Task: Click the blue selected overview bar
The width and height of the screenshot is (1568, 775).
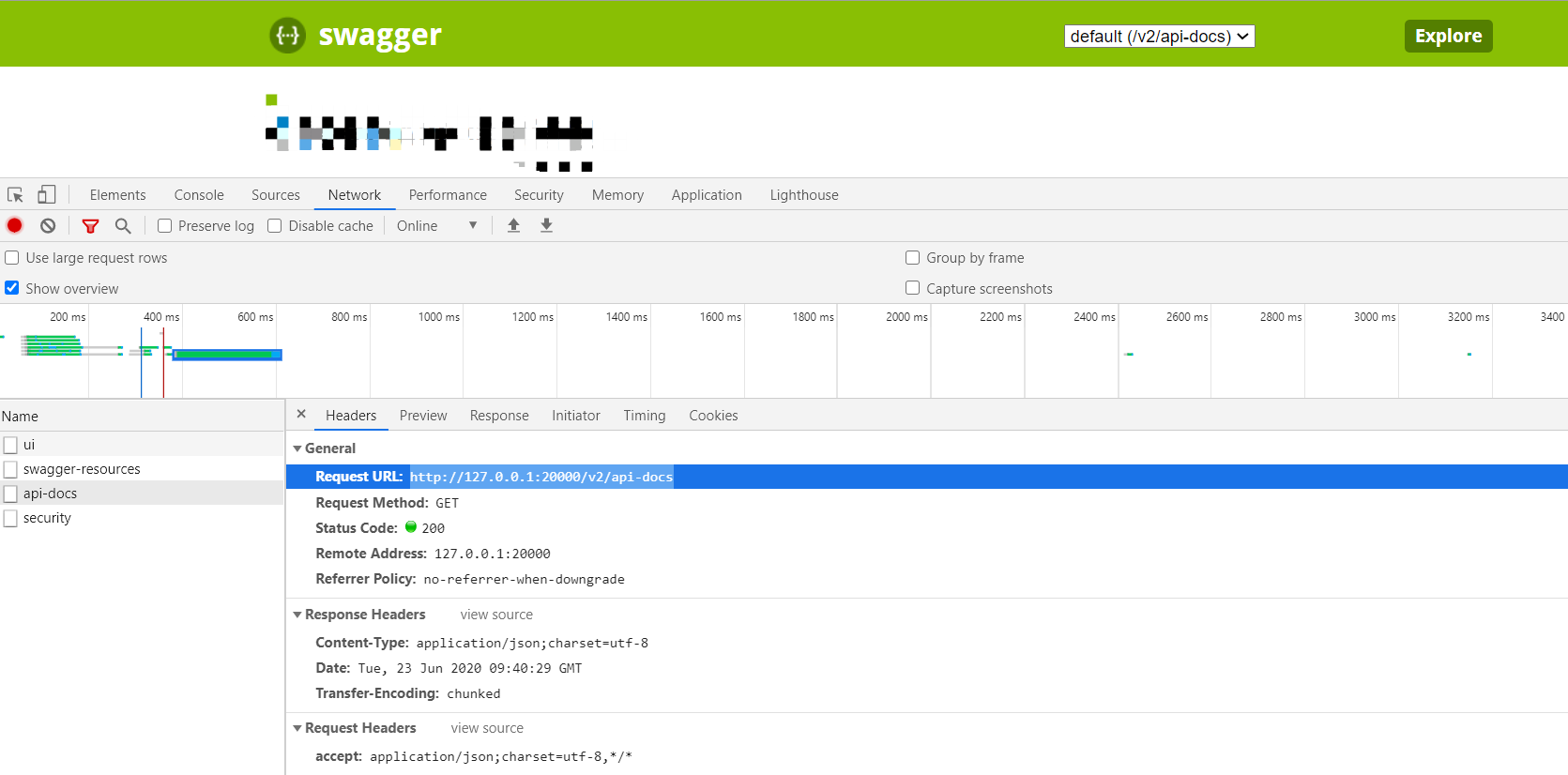Action: pyautogui.click(x=227, y=355)
